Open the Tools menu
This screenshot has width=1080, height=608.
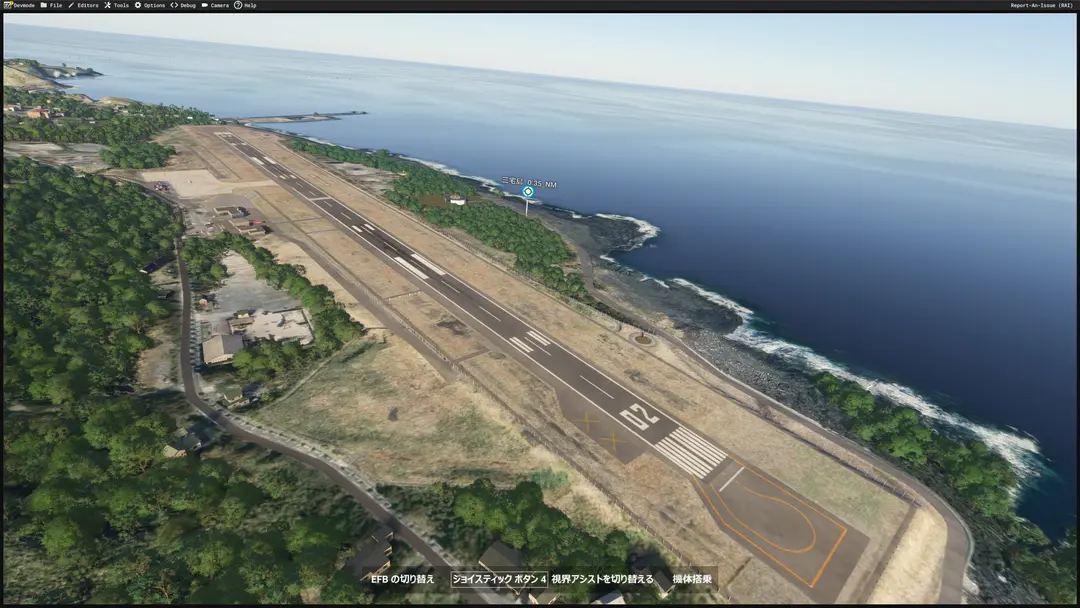pyautogui.click(x=116, y=5)
